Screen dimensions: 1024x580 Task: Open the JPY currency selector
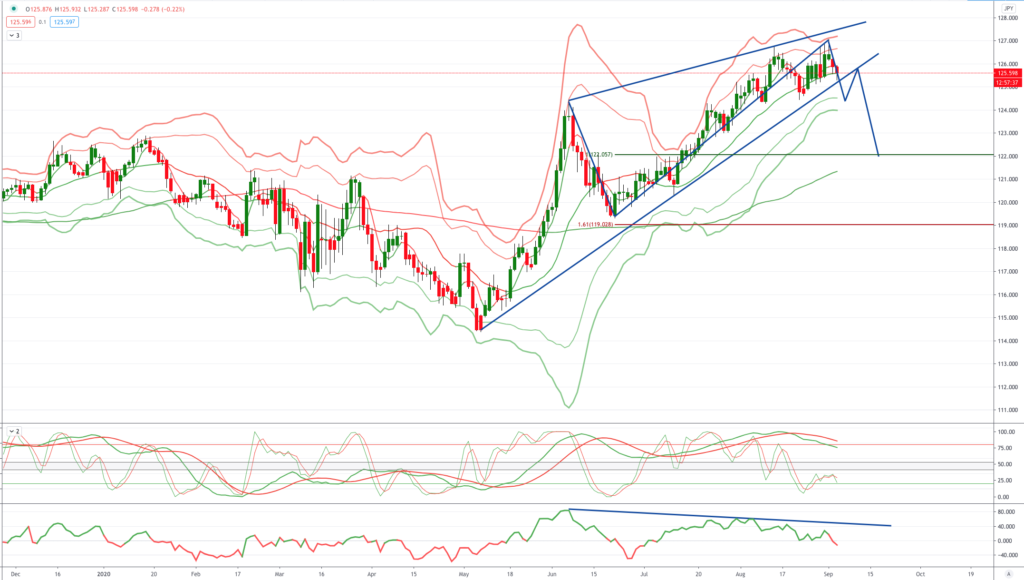click(x=1008, y=8)
